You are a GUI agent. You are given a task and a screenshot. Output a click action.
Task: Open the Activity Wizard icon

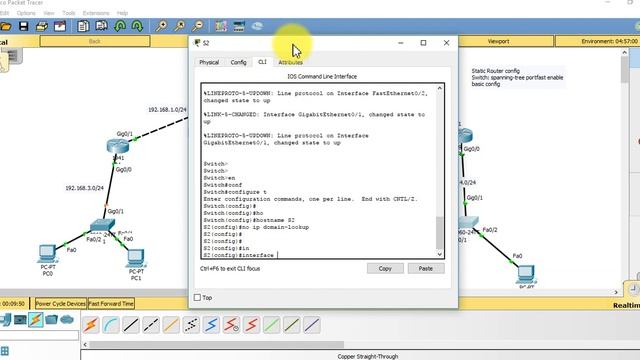pyautogui.click(x=60, y=27)
